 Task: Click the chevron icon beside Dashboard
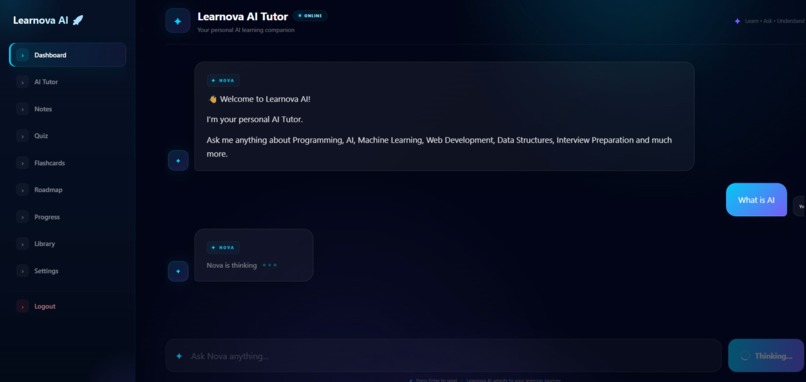[22, 55]
